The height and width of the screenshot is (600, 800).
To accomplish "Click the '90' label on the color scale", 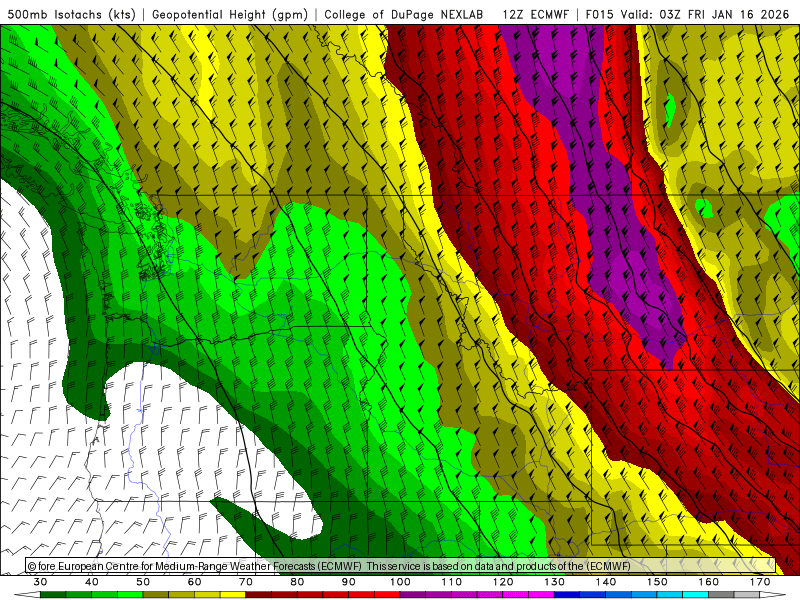I will [349, 582].
